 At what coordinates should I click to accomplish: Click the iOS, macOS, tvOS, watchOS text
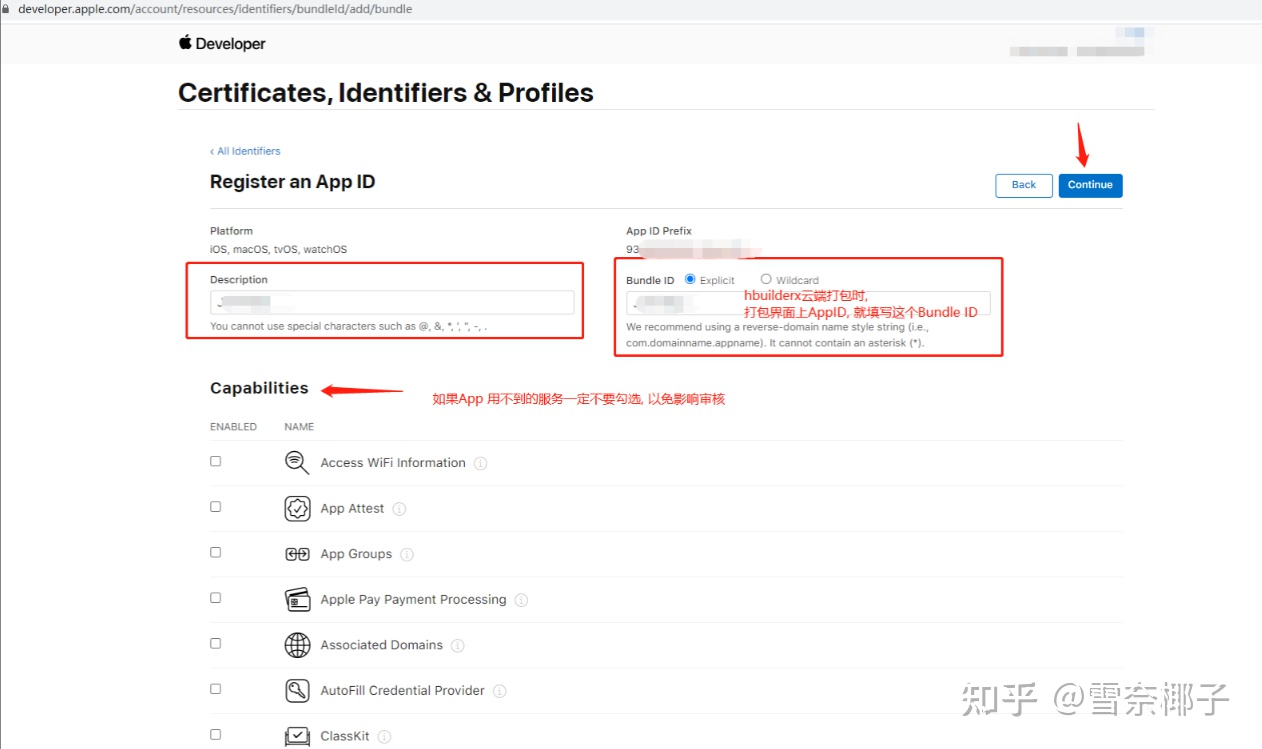pyautogui.click(x=278, y=249)
